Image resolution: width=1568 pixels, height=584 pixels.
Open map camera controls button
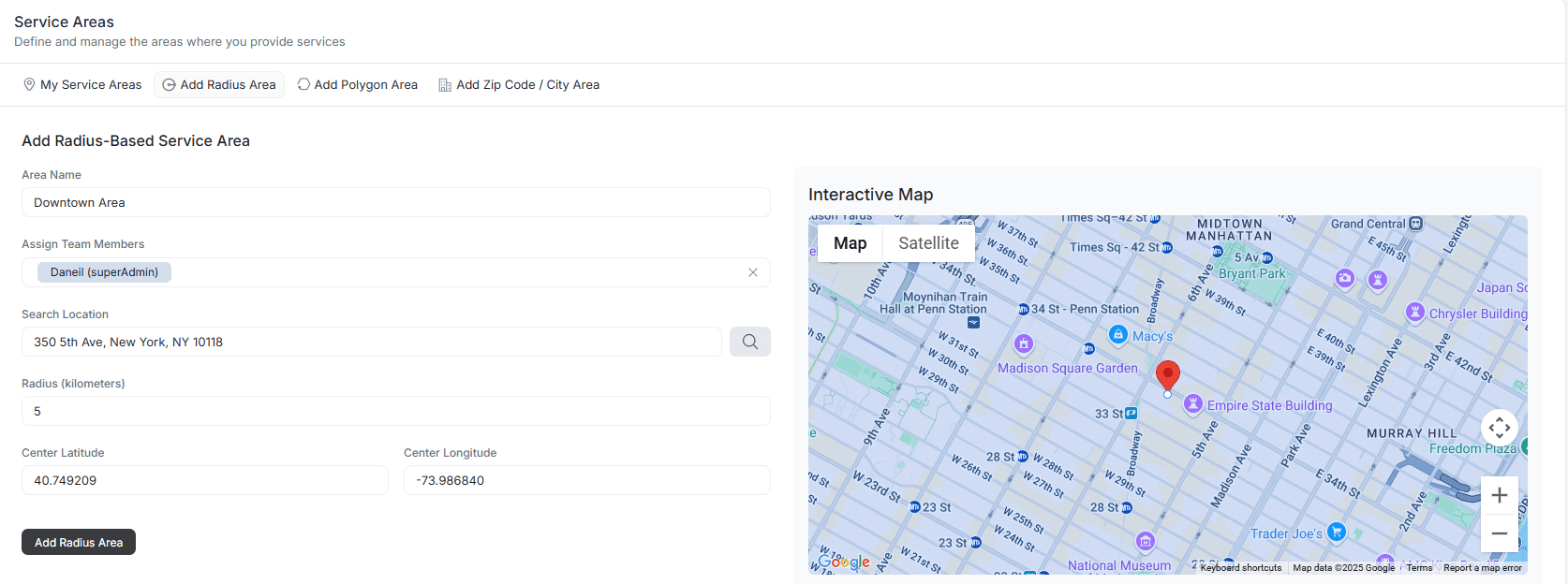[x=1500, y=428]
